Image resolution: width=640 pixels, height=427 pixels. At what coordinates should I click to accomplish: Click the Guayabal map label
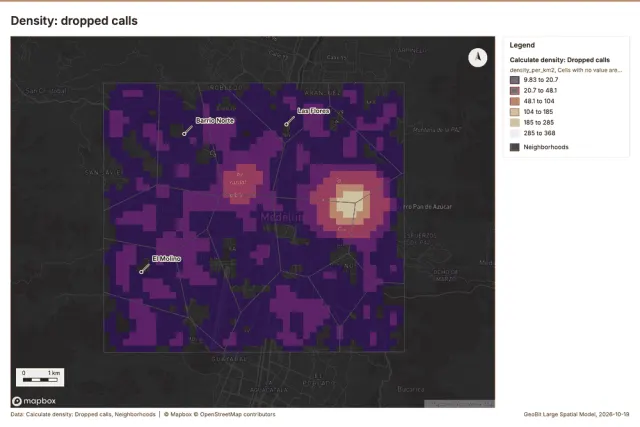pyautogui.click(x=229, y=359)
